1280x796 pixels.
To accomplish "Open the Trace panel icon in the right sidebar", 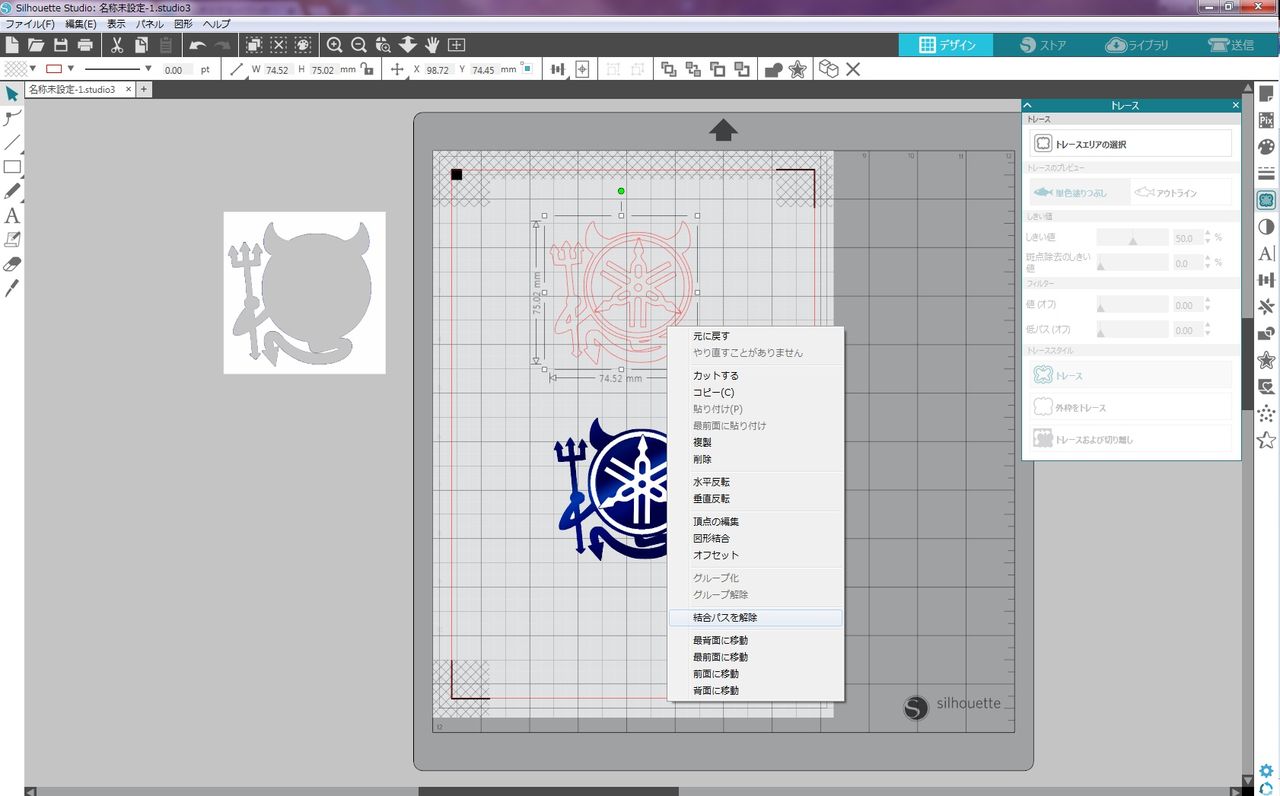I will [1266, 201].
